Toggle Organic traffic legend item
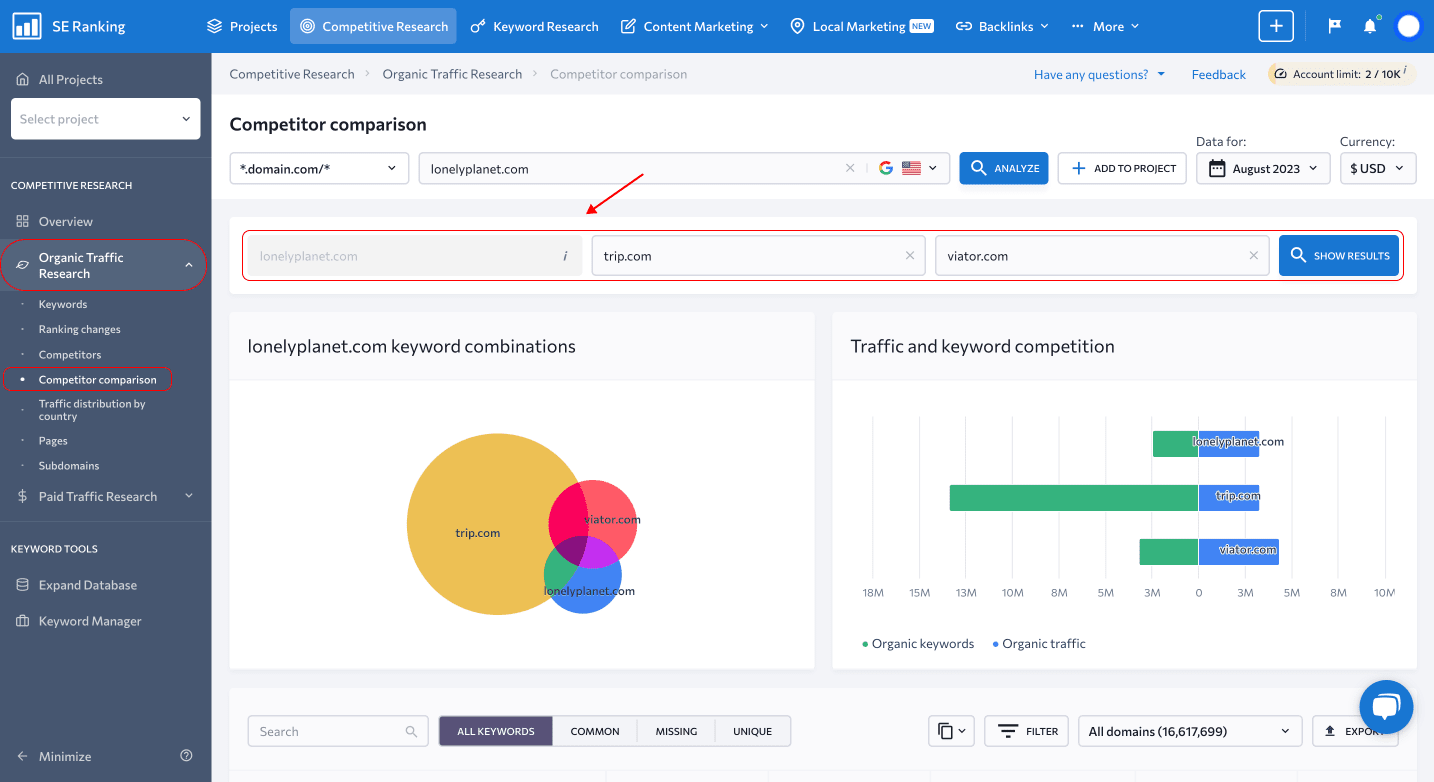This screenshot has height=782, width=1434. point(1039,643)
